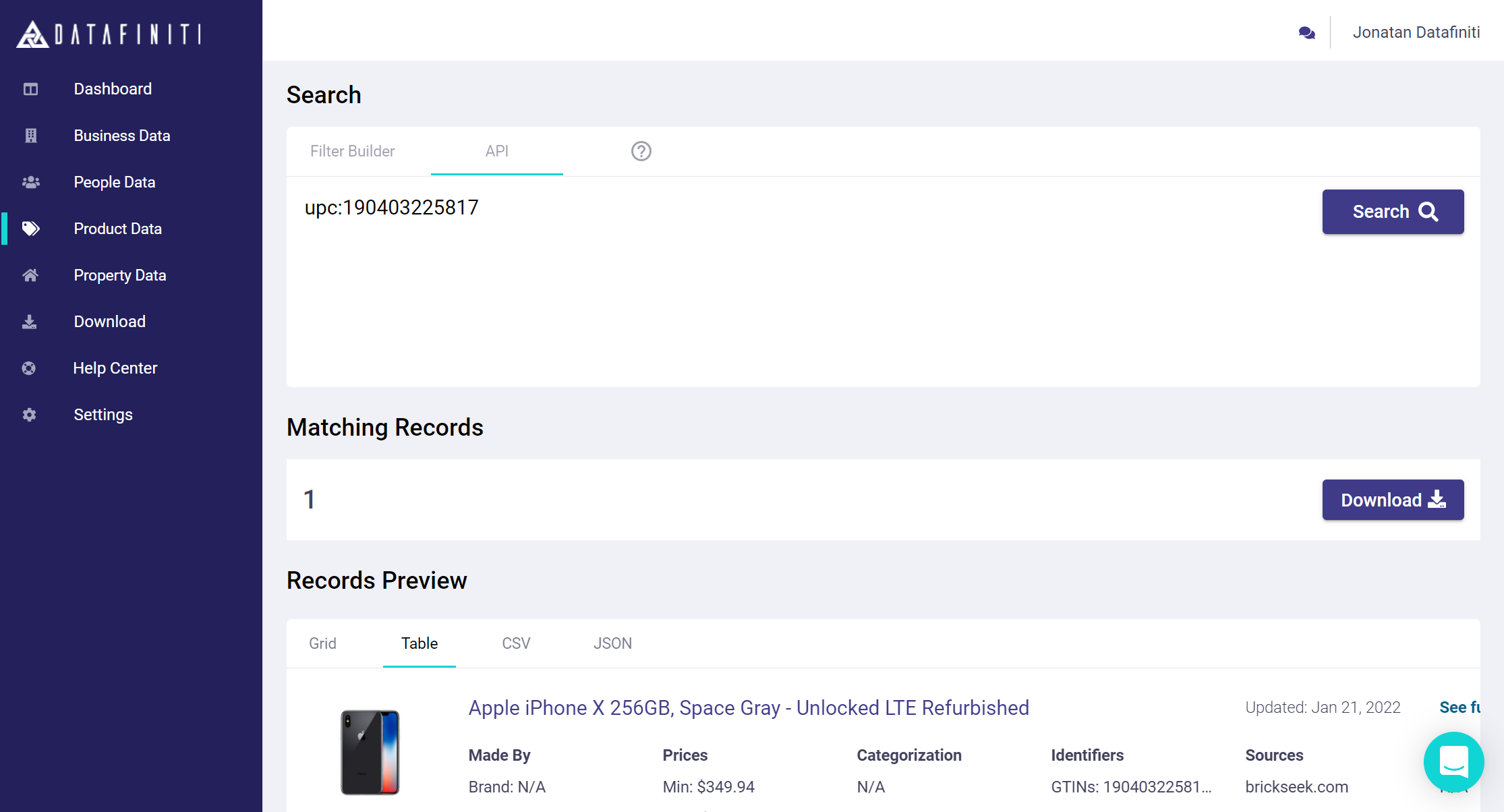
Task: Open the live chat widget bubble
Action: 1453,761
